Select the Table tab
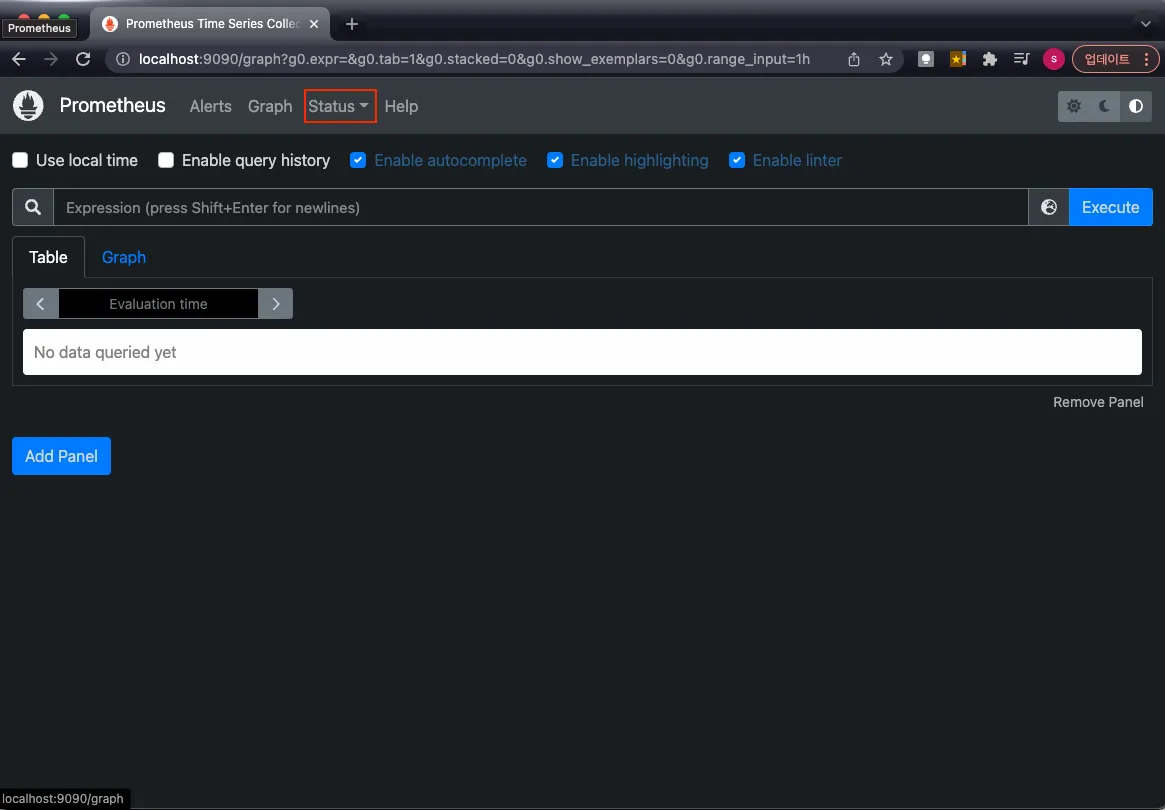 click(48, 257)
